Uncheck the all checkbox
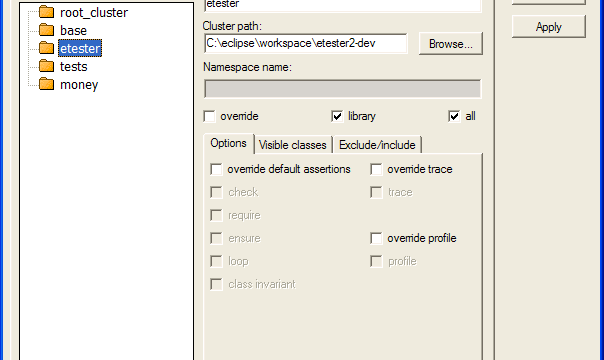 [x=454, y=116]
